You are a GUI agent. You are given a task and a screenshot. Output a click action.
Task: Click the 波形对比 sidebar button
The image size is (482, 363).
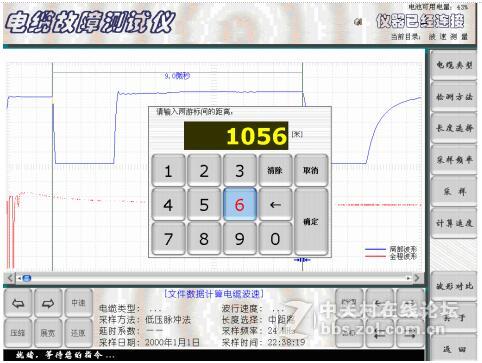(454, 286)
